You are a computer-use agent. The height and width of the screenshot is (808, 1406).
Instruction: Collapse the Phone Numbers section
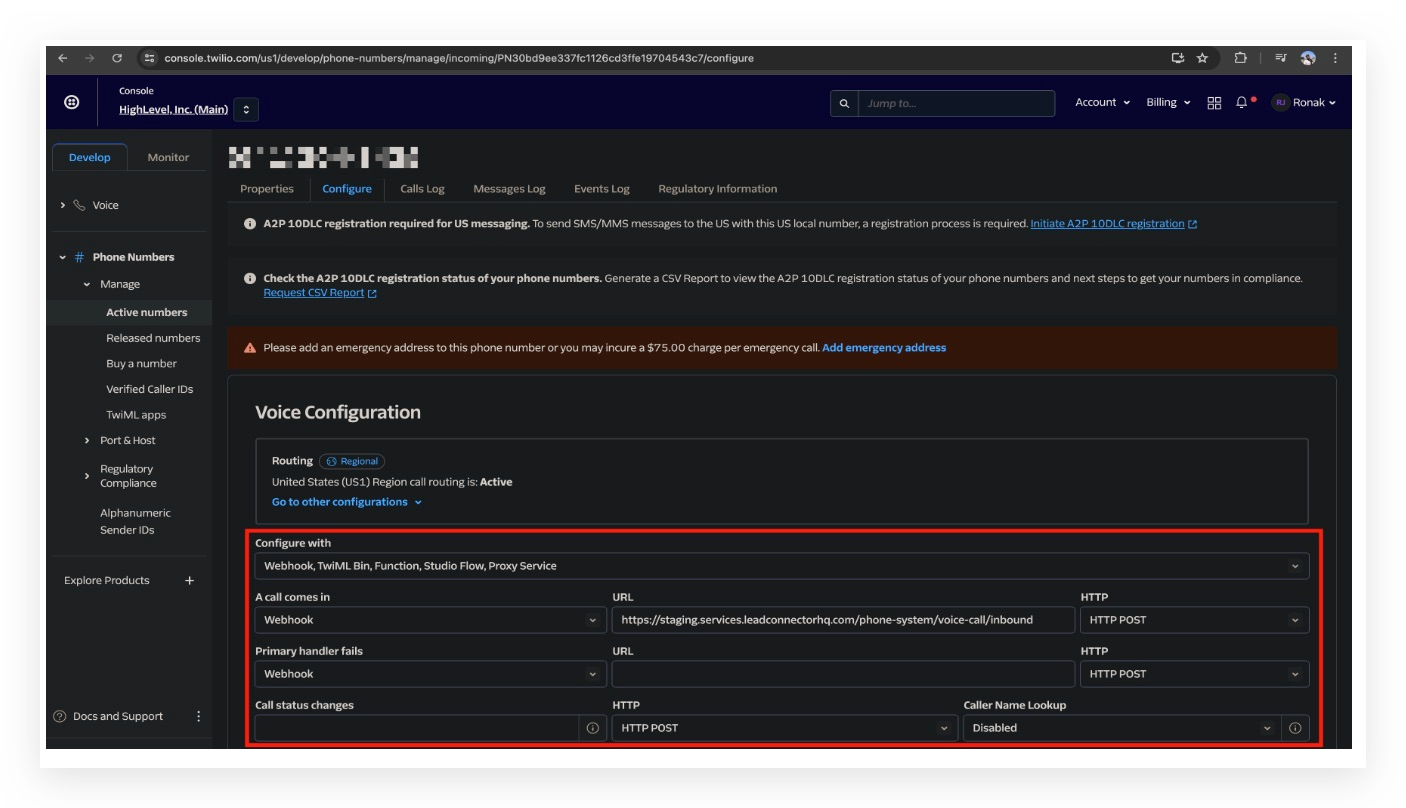[62, 257]
